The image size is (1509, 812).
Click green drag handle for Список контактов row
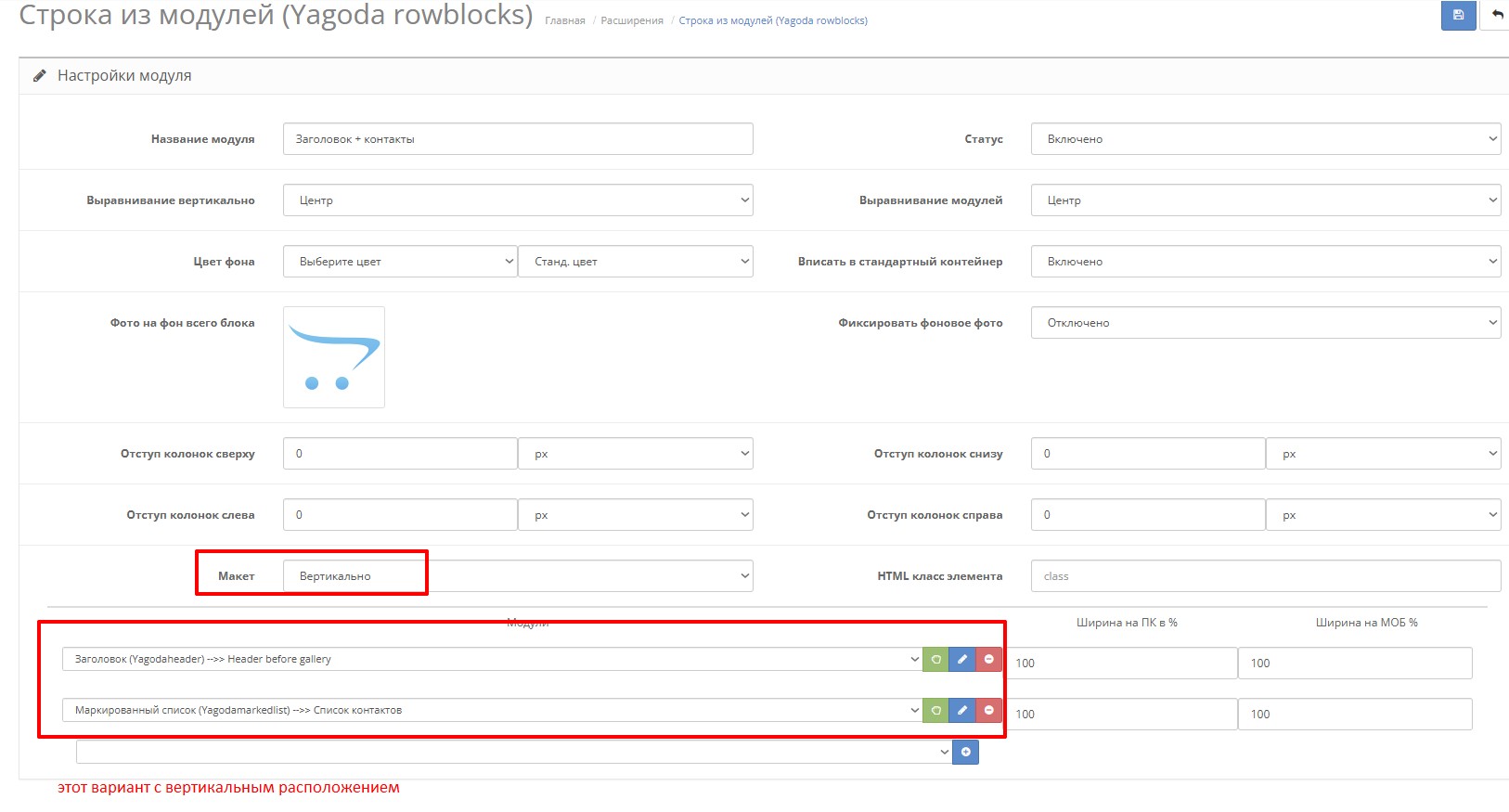[935, 710]
